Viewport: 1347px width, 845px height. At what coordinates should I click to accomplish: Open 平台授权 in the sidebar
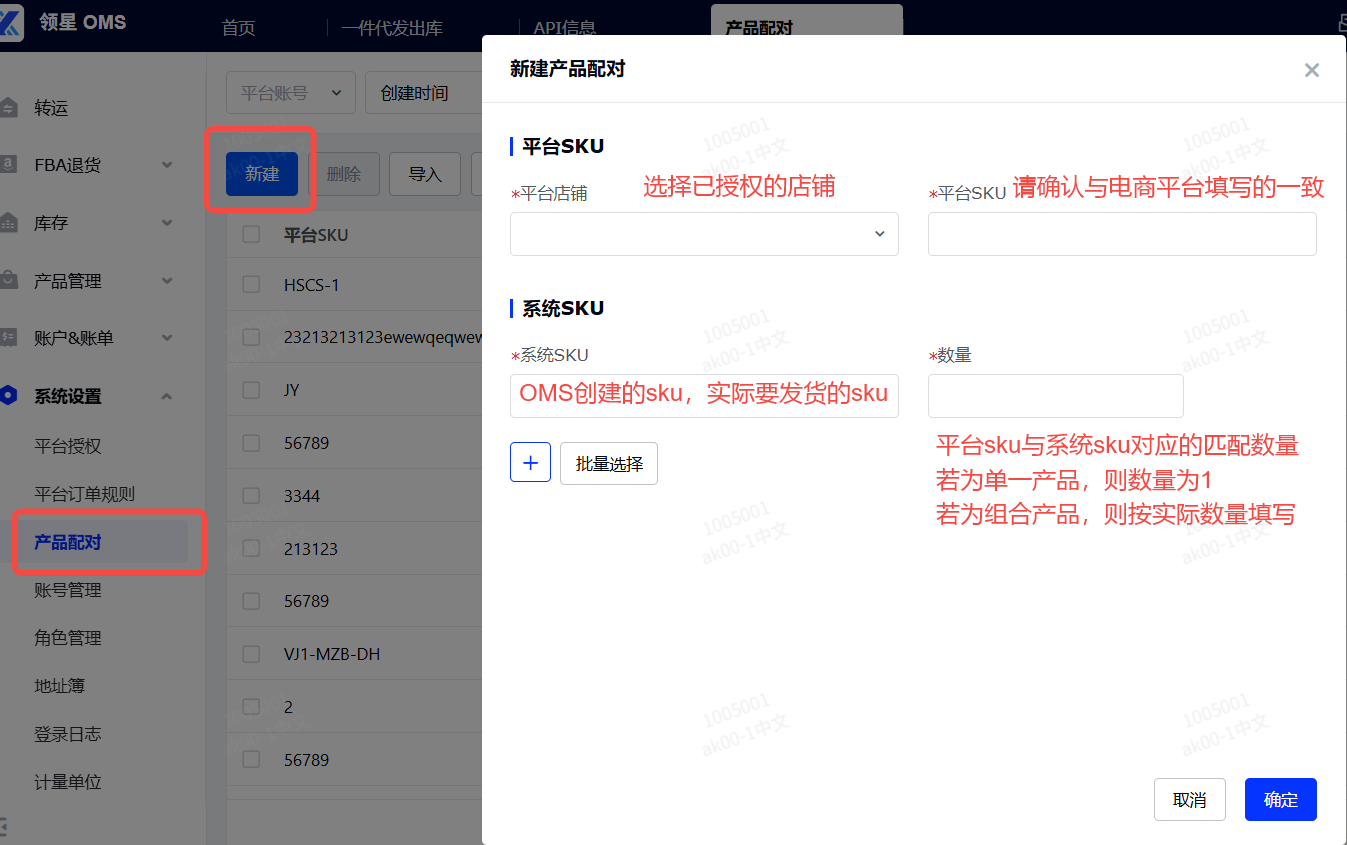(68, 446)
